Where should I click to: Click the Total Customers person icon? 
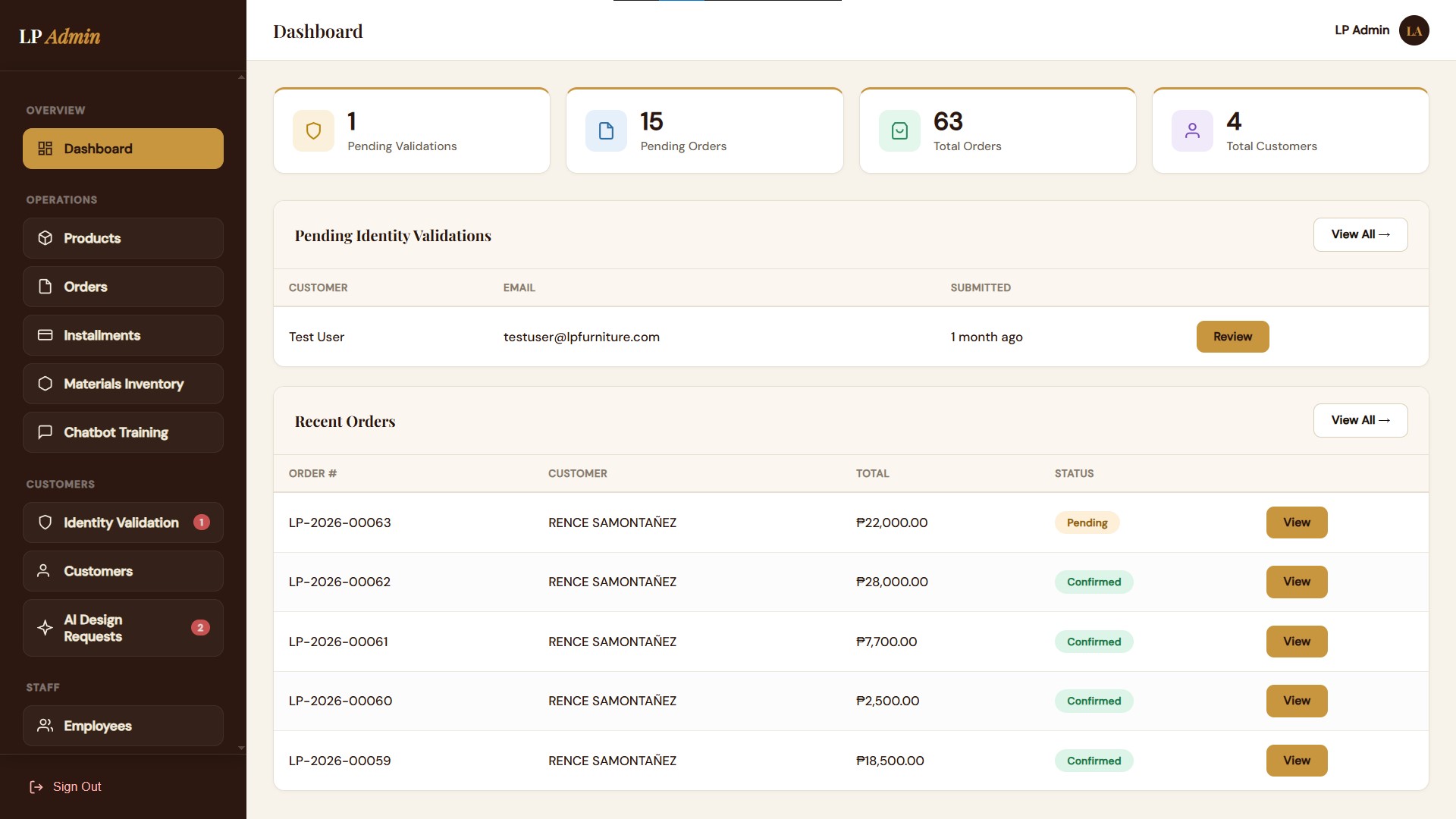click(x=1192, y=131)
